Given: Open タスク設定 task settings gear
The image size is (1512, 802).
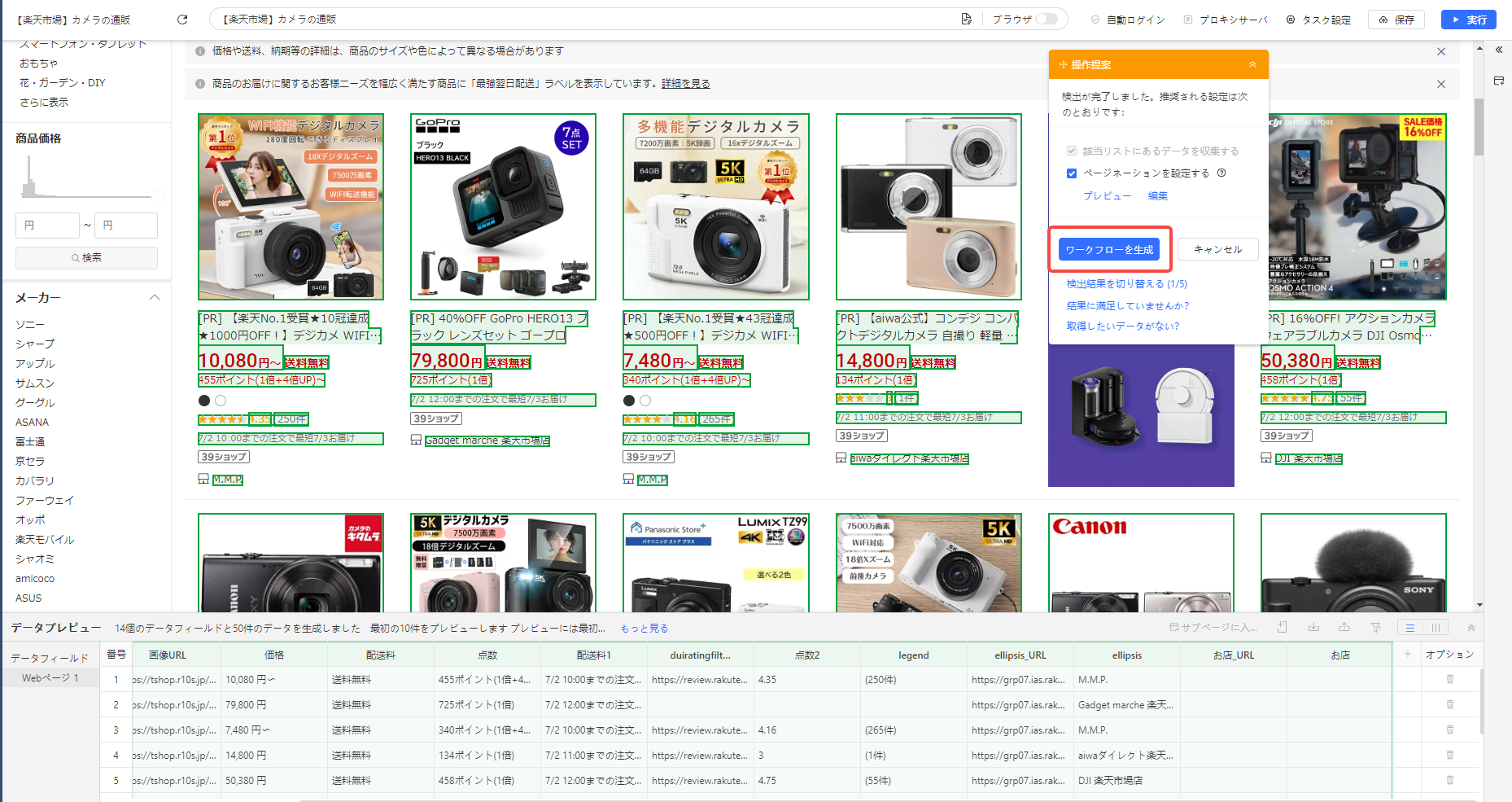Looking at the screenshot, I should pos(1318,20).
